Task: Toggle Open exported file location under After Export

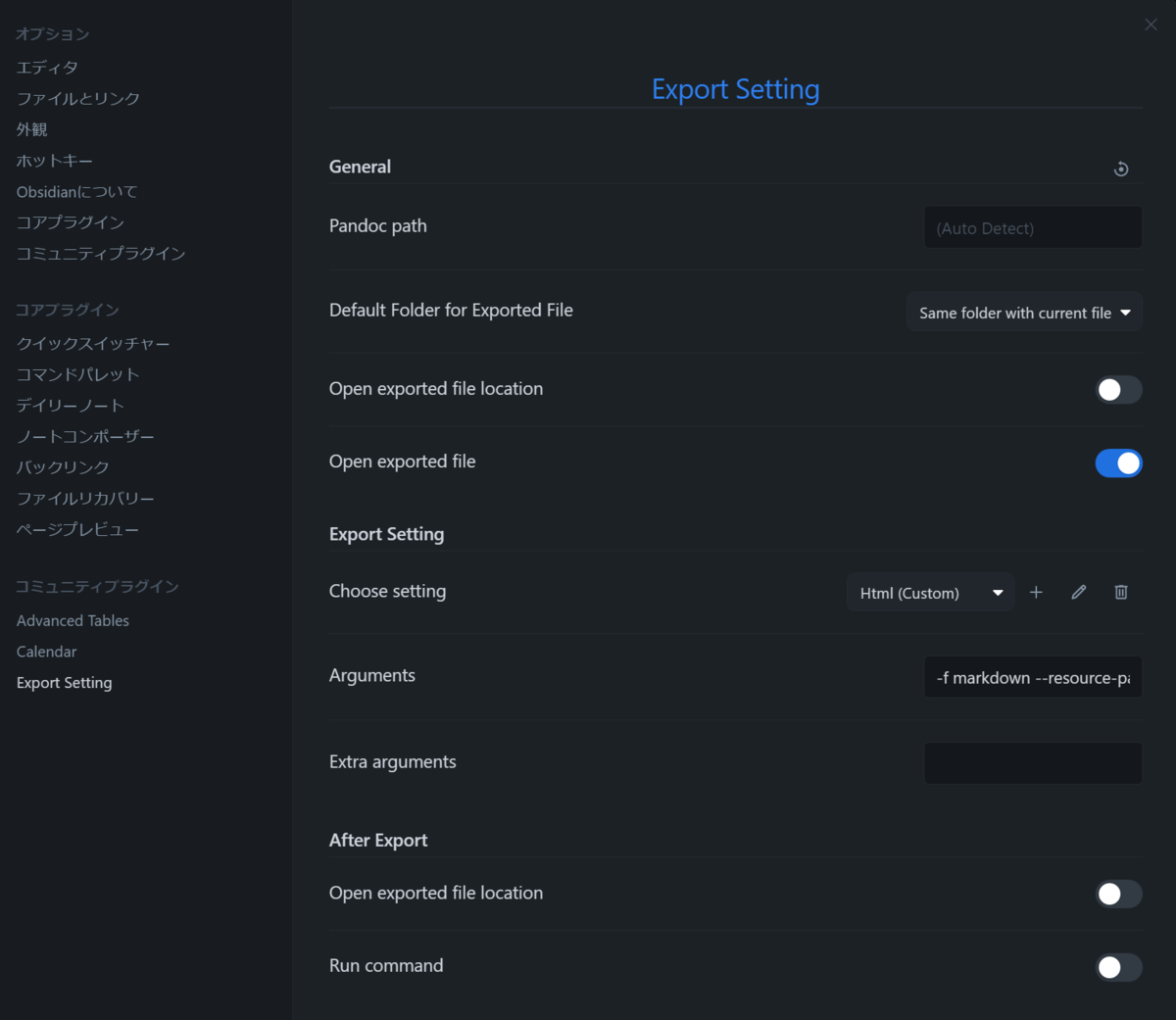Action: (x=1118, y=894)
